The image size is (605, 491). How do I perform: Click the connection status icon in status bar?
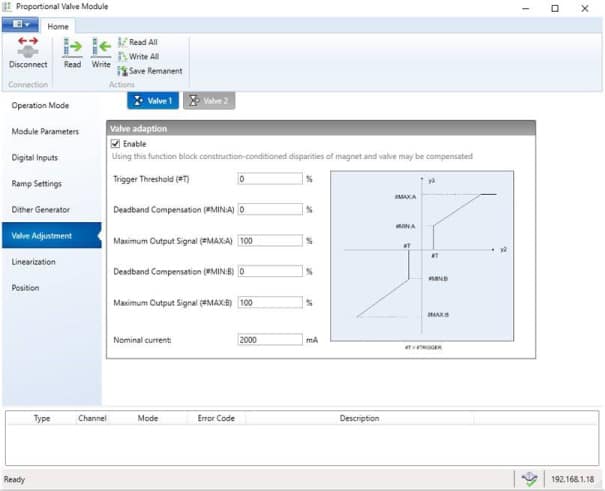coord(529,479)
